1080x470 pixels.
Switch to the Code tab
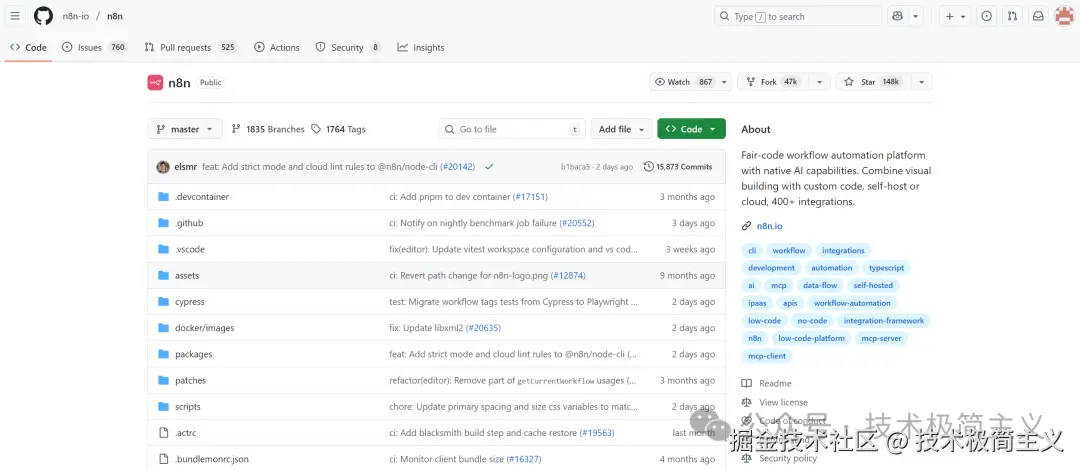28,48
